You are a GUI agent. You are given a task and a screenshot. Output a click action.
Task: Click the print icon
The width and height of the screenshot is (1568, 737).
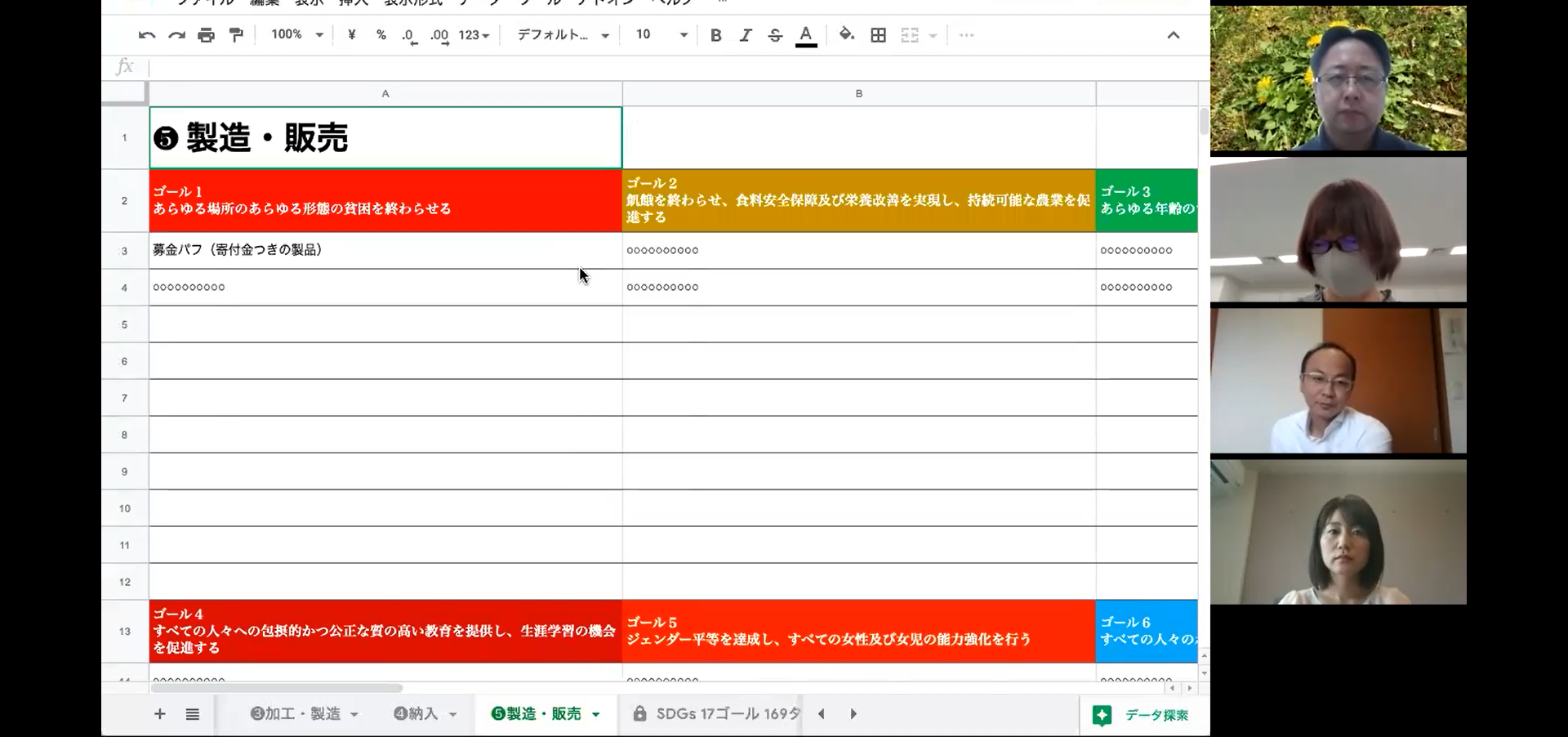(206, 35)
